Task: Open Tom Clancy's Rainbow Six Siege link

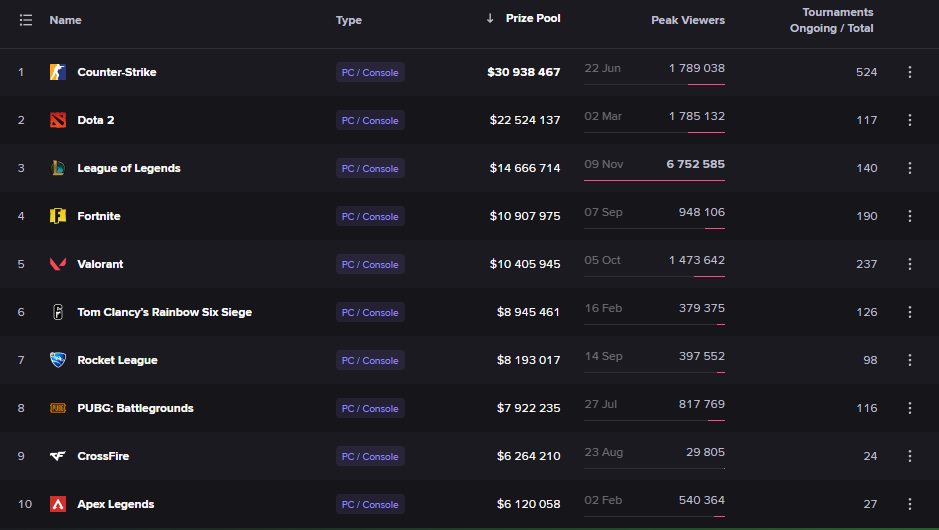Action: pos(164,312)
